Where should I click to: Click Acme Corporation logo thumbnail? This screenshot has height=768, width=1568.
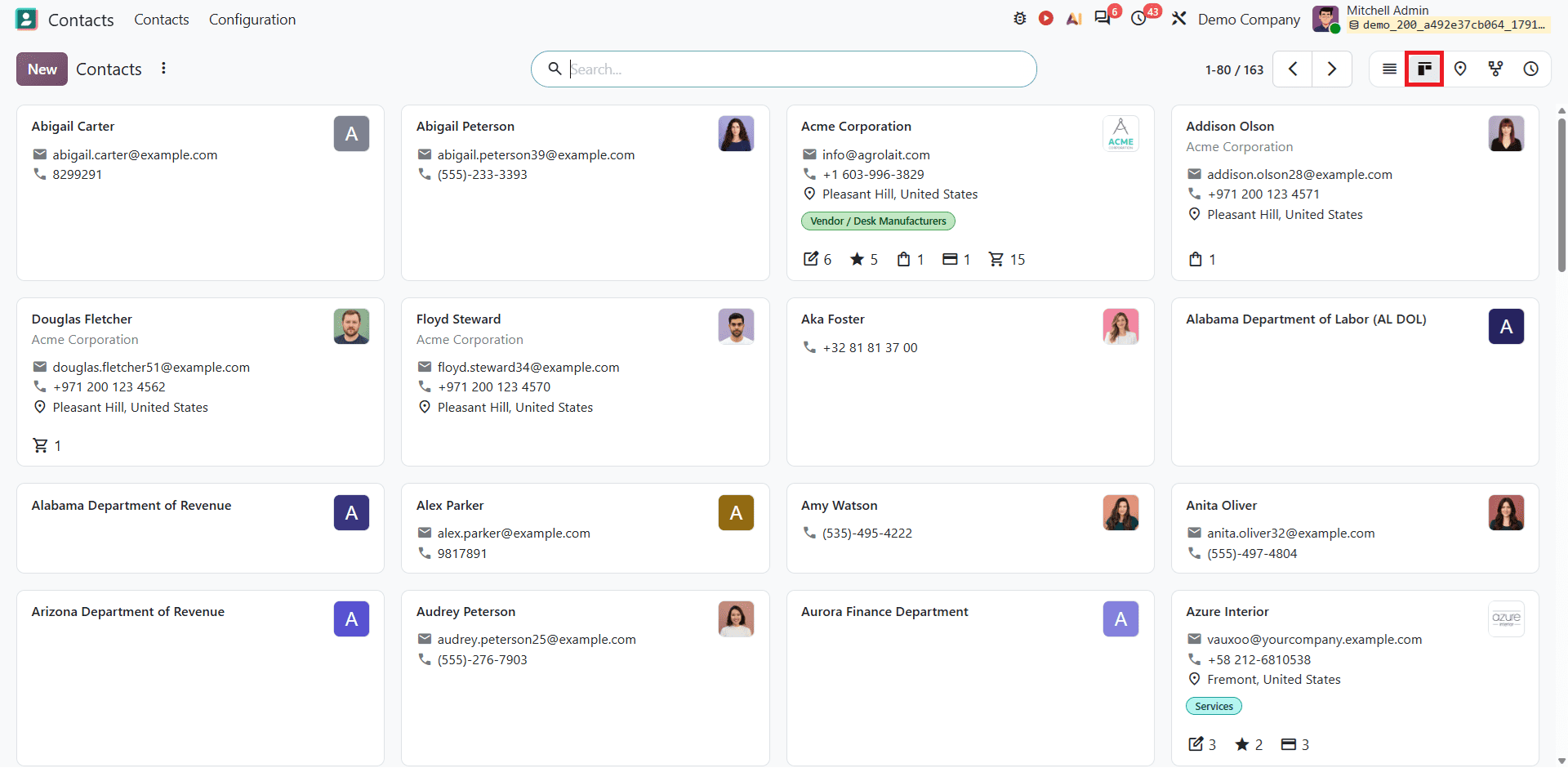pyautogui.click(x=1120, y=134)
